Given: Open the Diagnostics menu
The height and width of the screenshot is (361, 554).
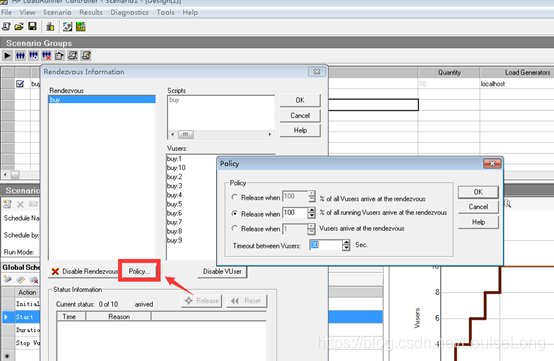Looking at the screenshot, I should click(x=129, y=12).
